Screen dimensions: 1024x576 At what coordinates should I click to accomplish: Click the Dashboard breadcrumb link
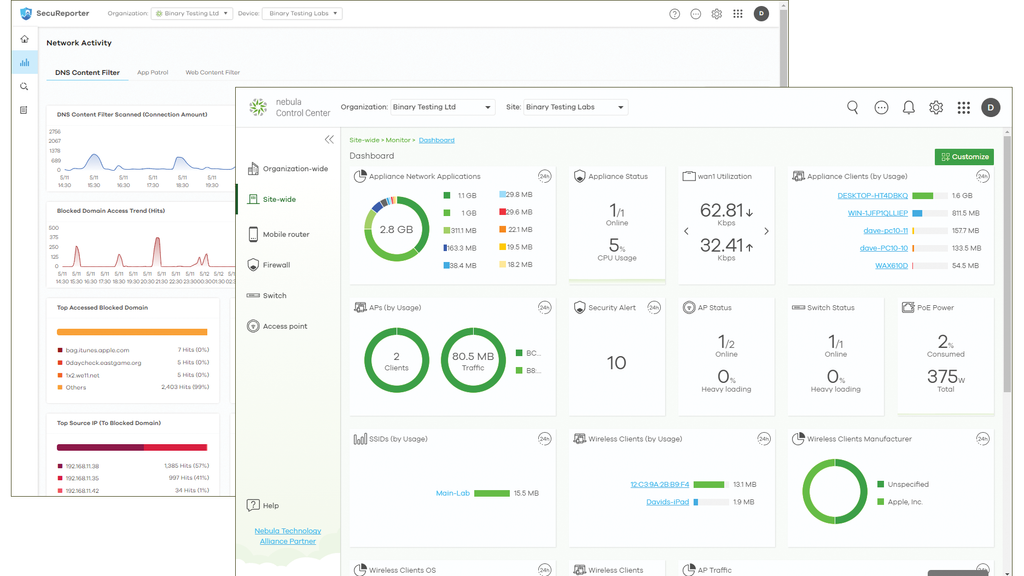(436, 140)
